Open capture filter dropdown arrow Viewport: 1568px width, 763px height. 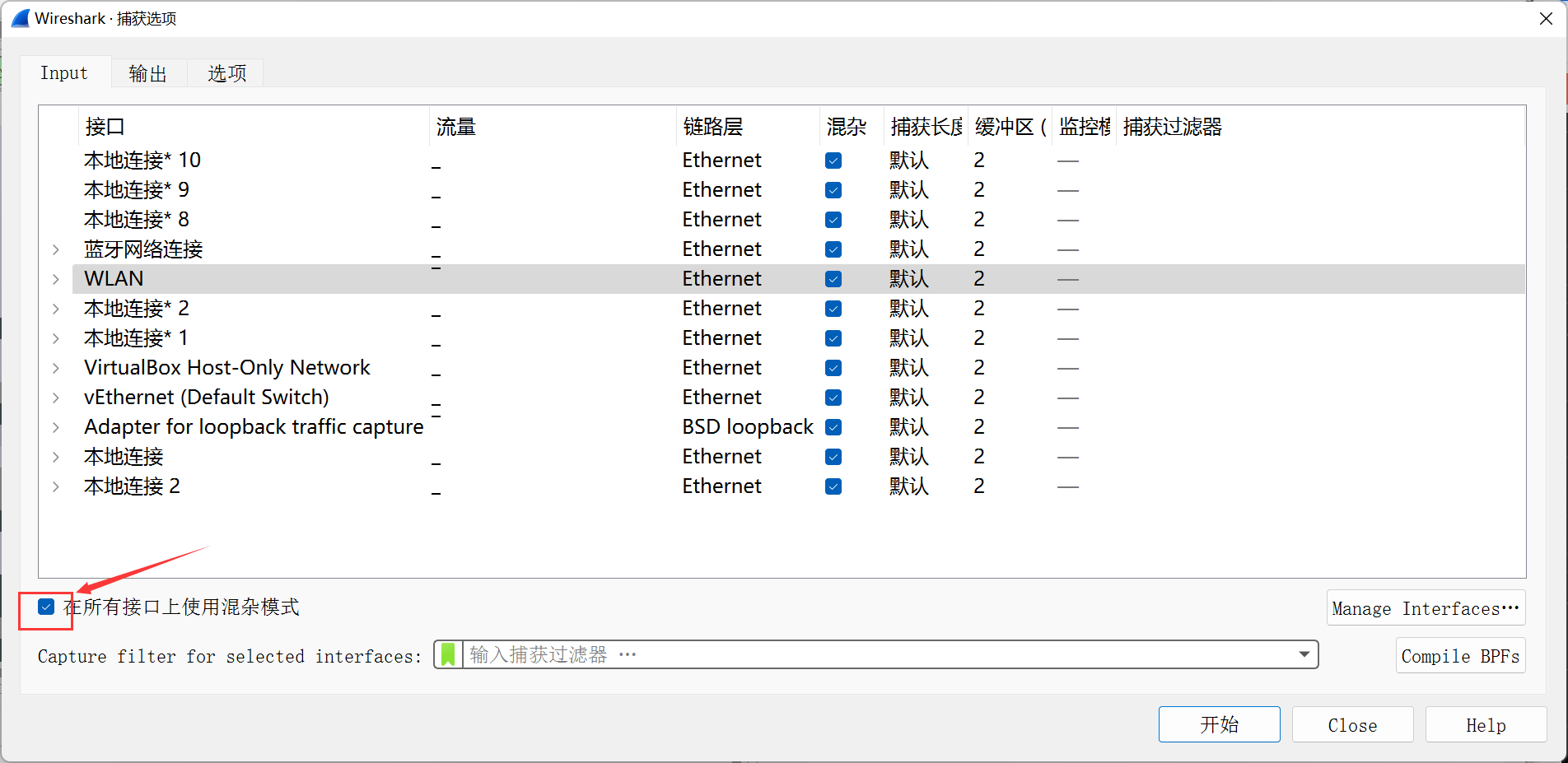(1304, 654)
